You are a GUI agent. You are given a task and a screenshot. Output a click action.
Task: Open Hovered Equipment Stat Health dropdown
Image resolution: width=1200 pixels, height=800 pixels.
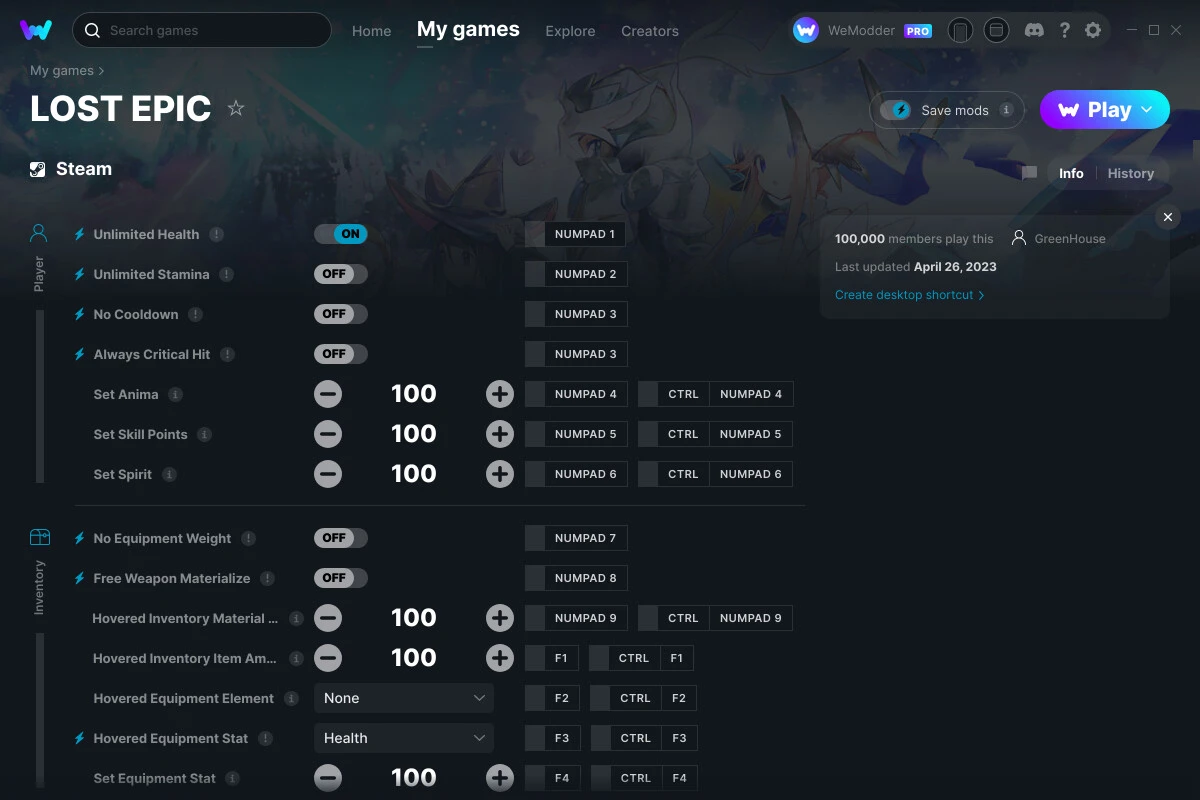[x=404, y=738]
